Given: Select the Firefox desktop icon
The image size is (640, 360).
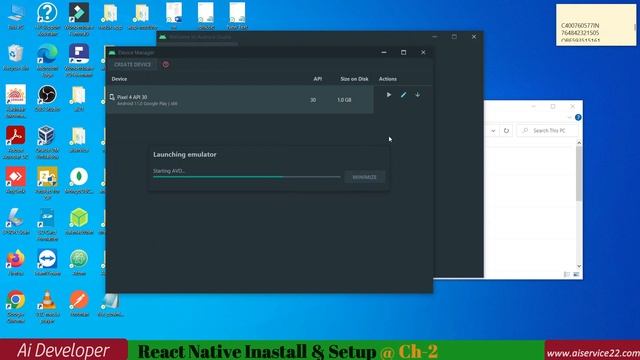Looking at the screenshot, I should tap(16, 262).
